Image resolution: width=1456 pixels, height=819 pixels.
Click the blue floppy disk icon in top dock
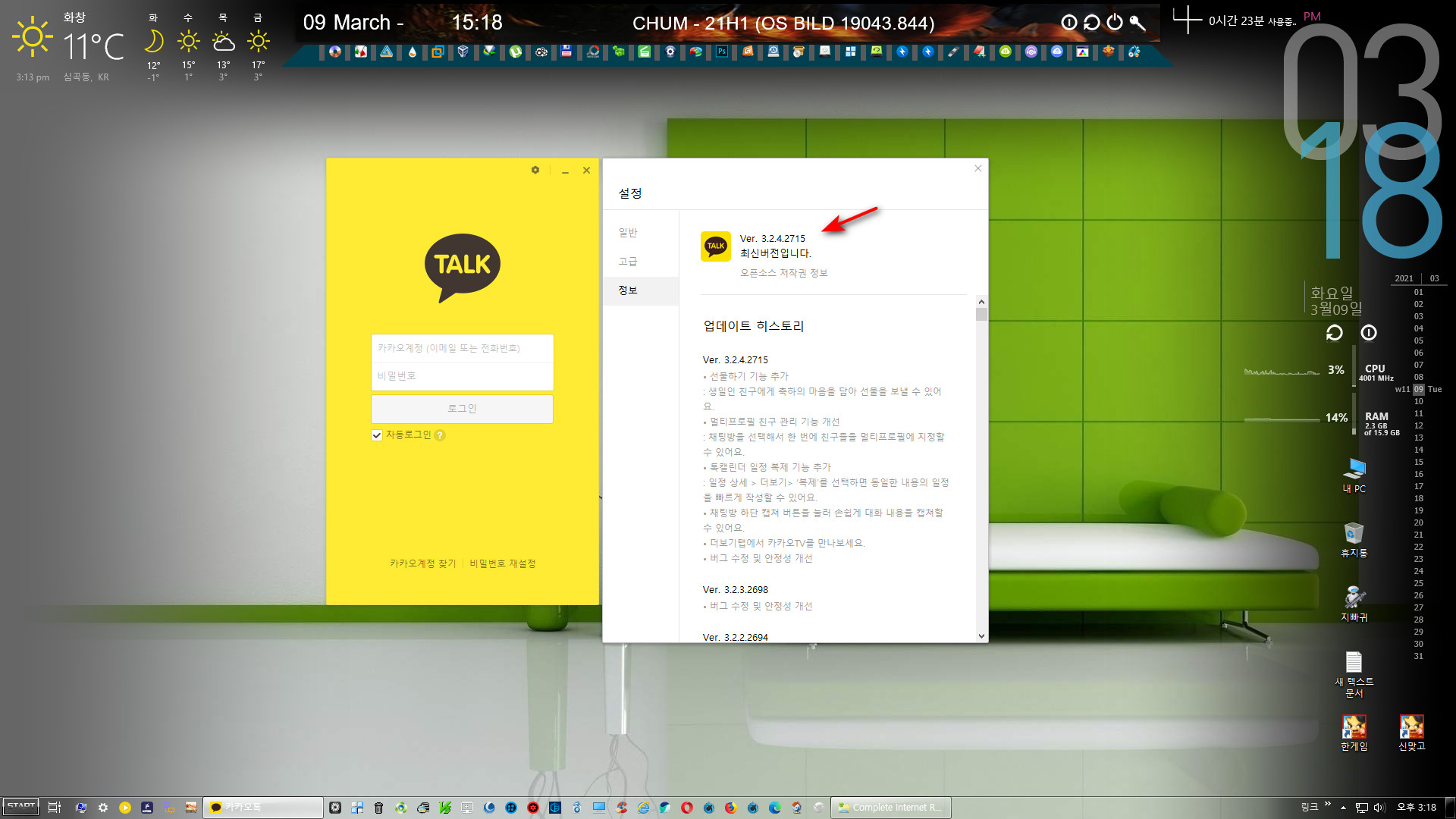(x=566, y=52)
